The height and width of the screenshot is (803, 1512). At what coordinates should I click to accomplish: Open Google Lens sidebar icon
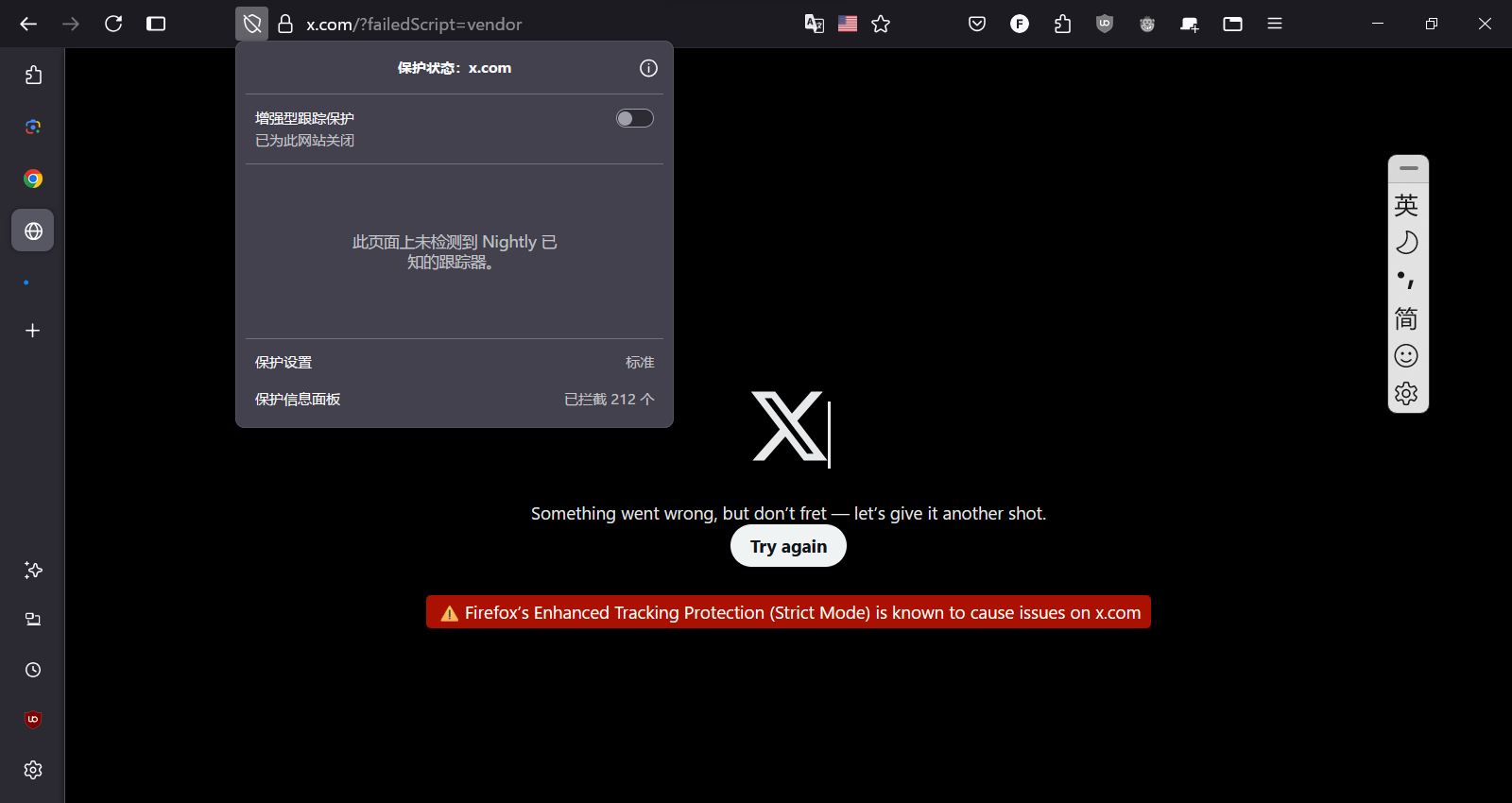pos(33,127)
